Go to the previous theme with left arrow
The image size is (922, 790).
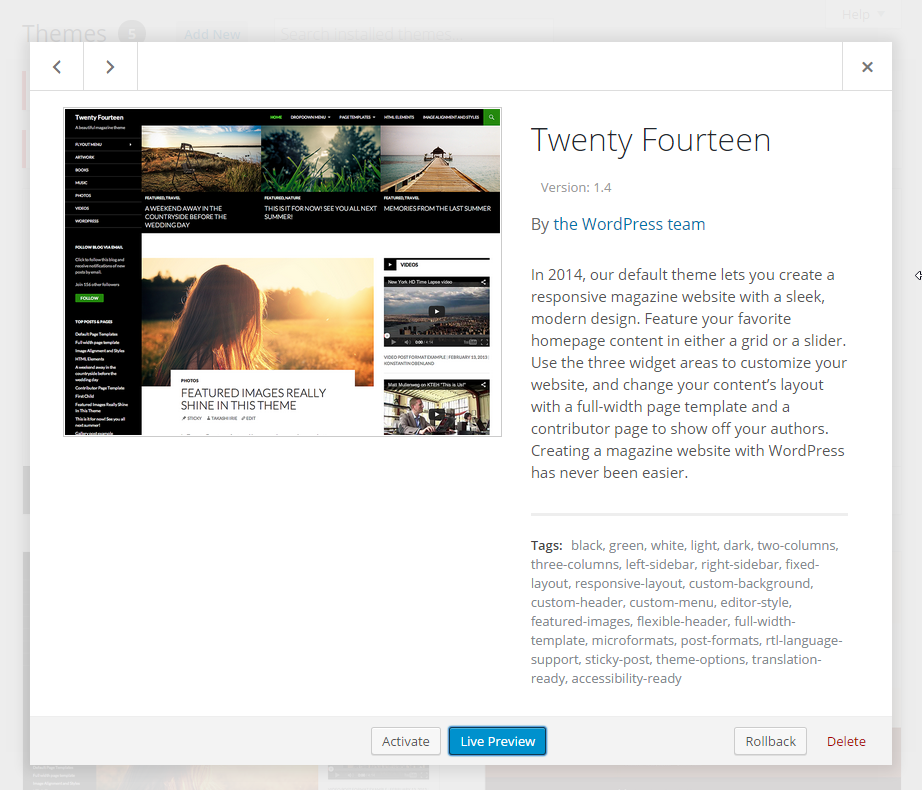pos(57,67)
